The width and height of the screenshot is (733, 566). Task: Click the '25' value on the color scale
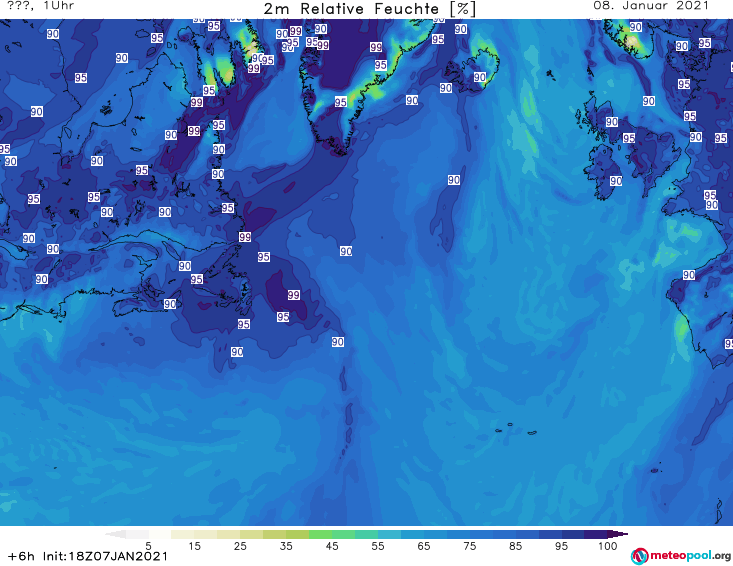240,546
